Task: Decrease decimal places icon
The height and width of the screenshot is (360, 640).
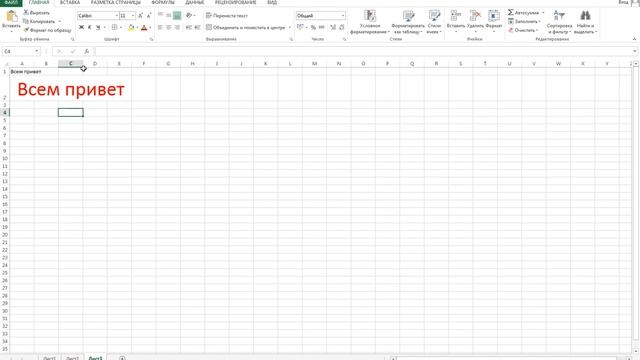Action: pos(342,27)
